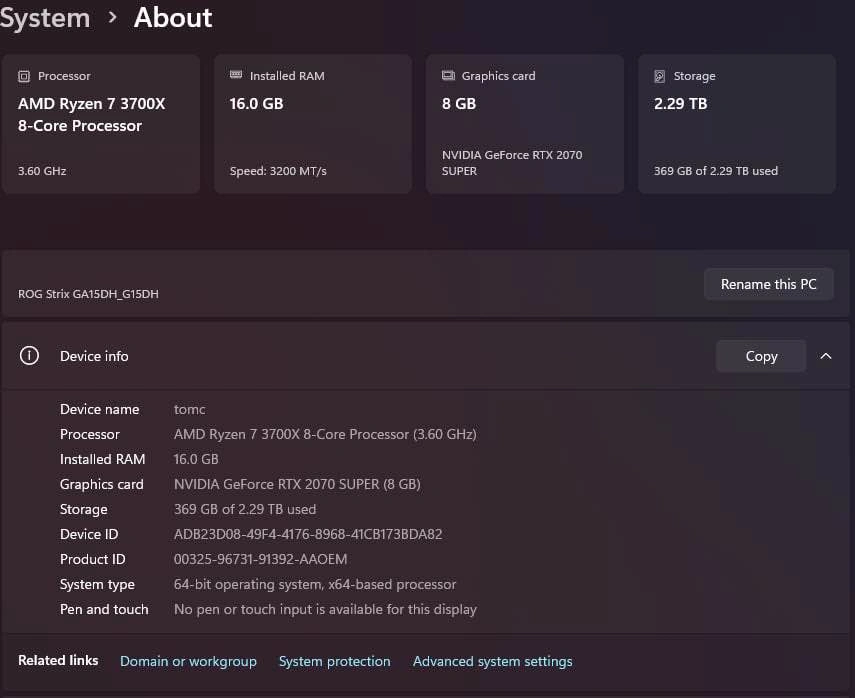Click the device name value 'tomc'
Image resolution: width=855 pixels, height=698 pixels.
[189, 409]
